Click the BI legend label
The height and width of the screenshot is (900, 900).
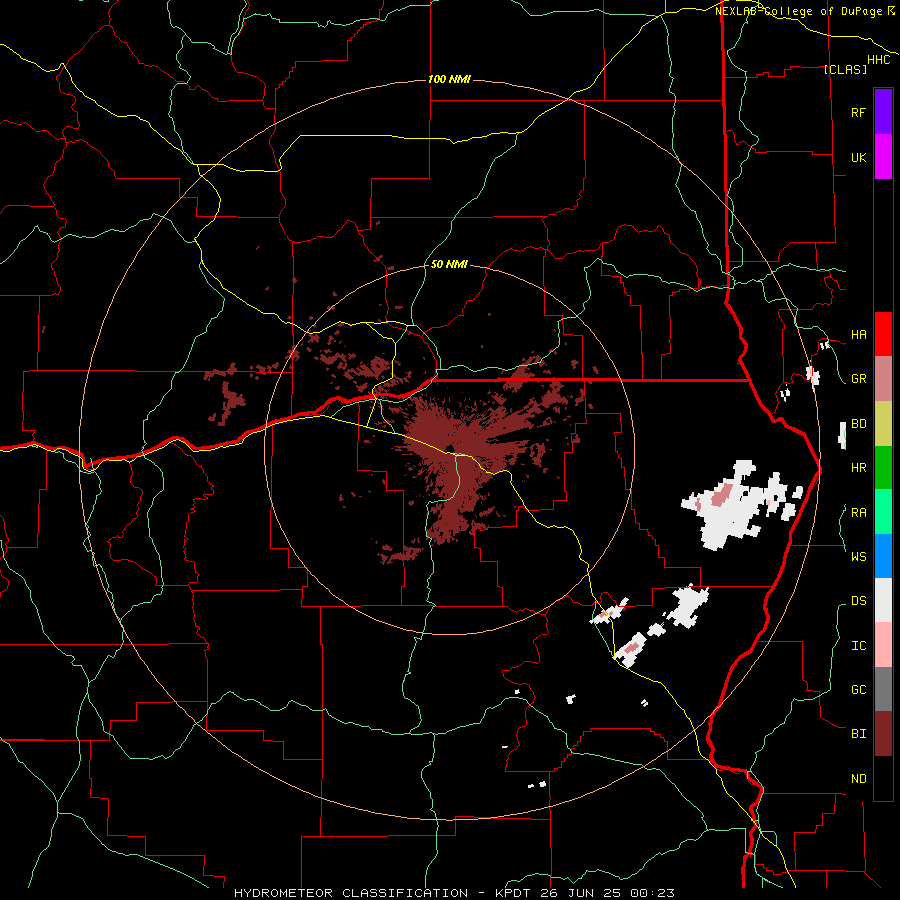(x=858, y=734)
